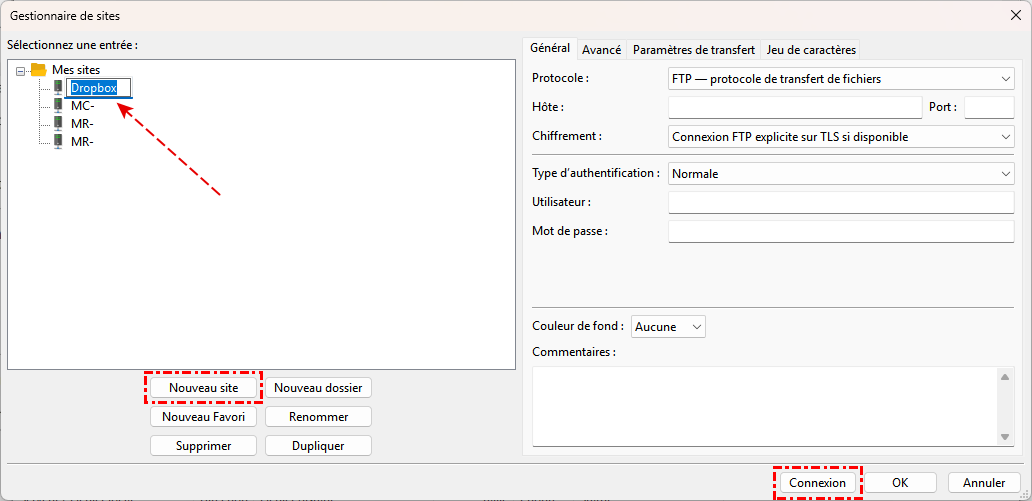Image resolution: width=1032 pixels, height=501 pixels.
Task: Select the Dropbox site server icon
Action: pyautogui.click(x=58, y=87)
